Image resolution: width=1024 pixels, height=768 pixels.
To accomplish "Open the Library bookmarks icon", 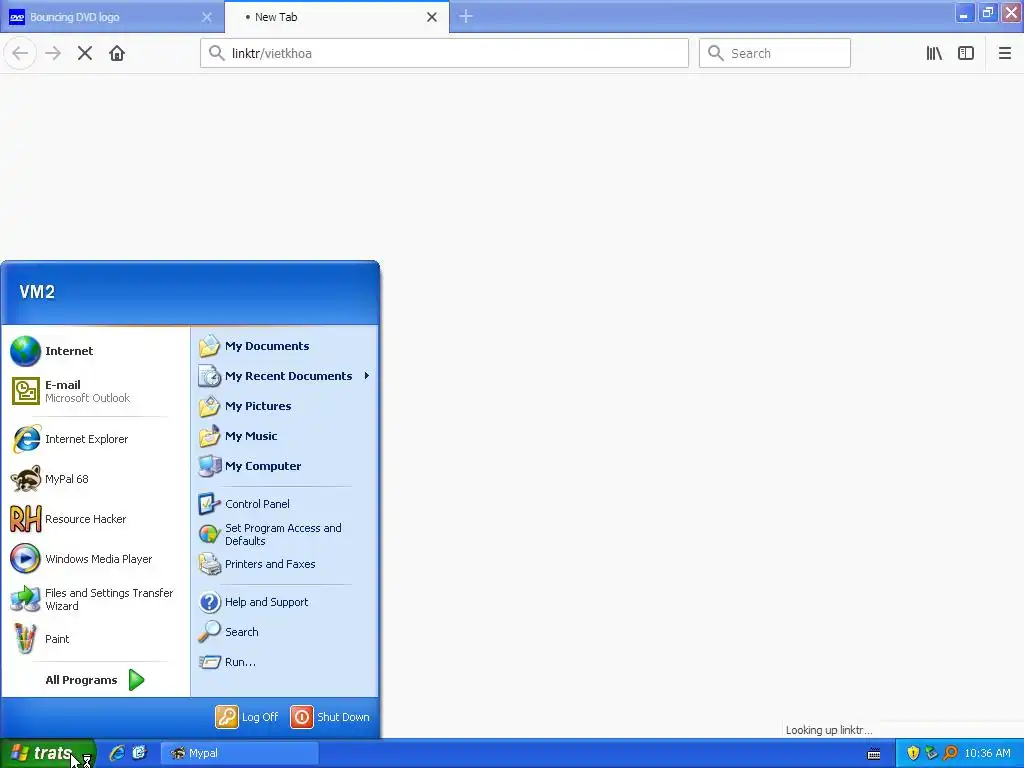I will 934,53.
